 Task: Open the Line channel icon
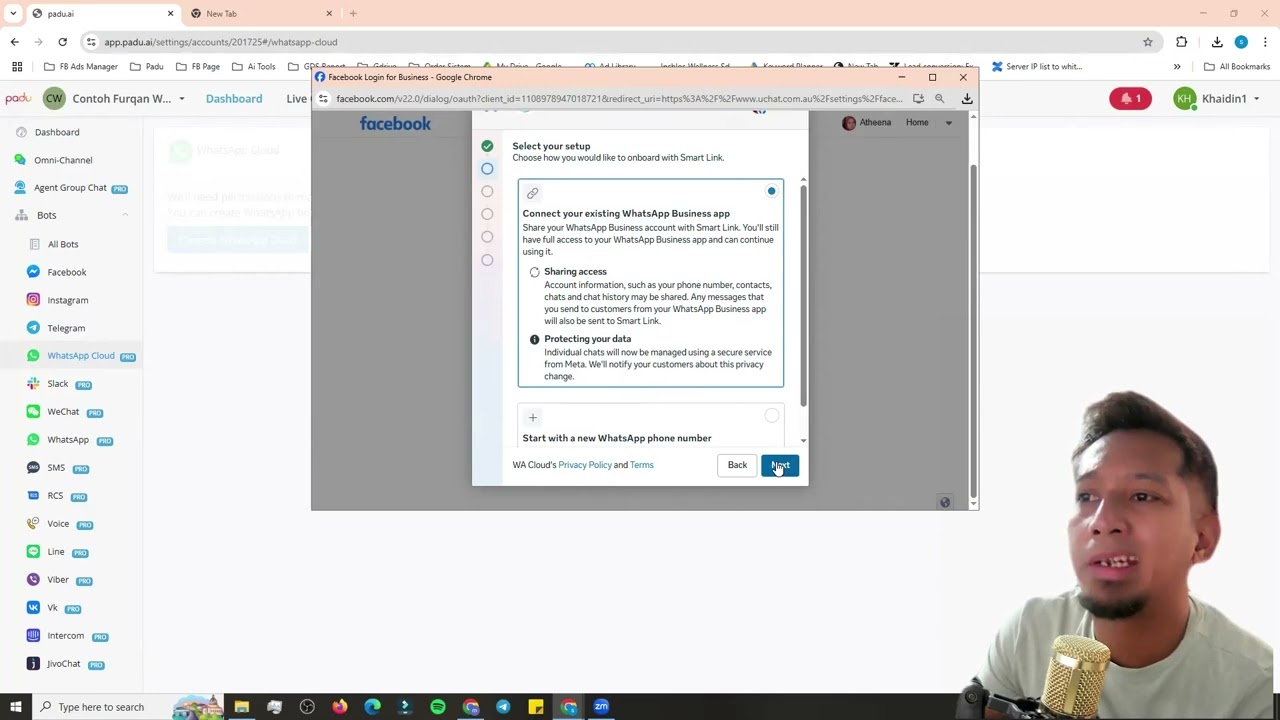tap(33, 552)
